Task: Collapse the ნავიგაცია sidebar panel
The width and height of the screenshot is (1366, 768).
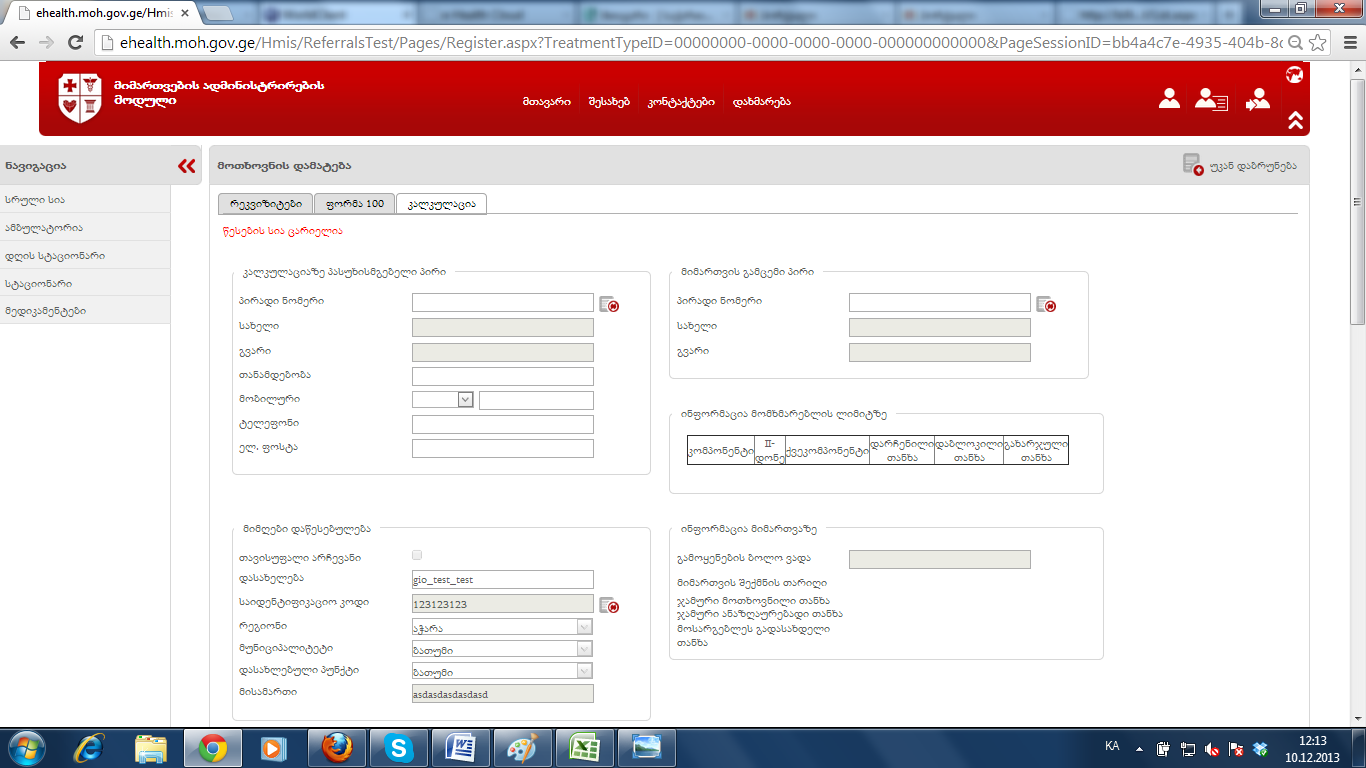Action: click(x=186, y=166)
